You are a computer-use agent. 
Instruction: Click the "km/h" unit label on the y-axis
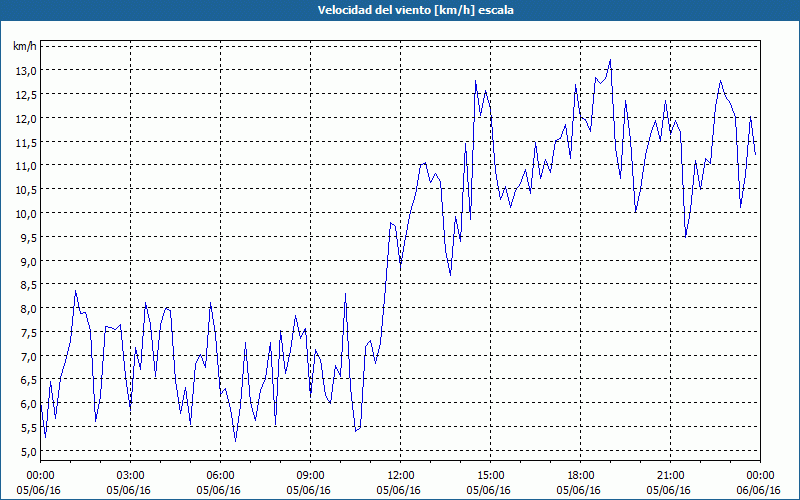(x=24, y=46)
